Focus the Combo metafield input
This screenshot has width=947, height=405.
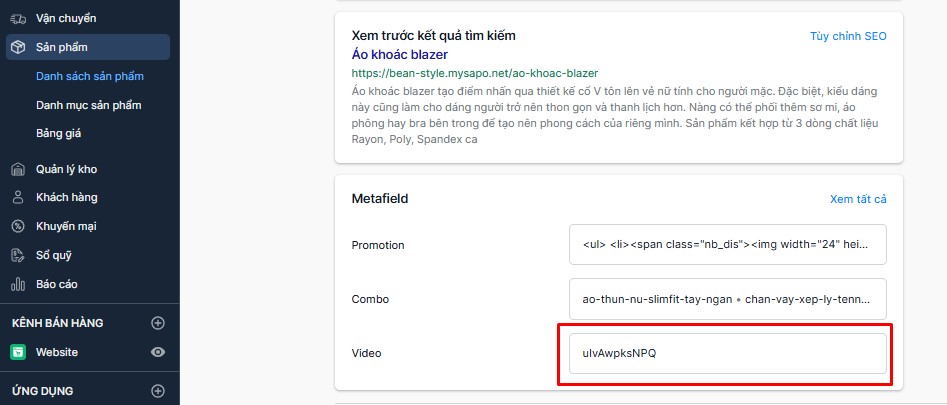point(728,299)
